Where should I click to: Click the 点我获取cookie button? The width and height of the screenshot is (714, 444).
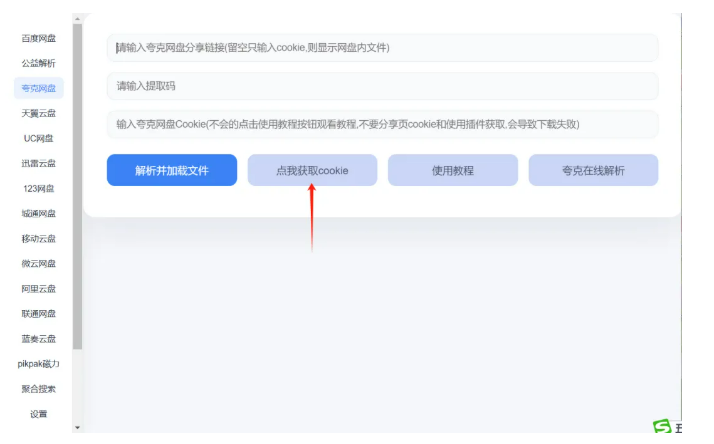(312, 170)
